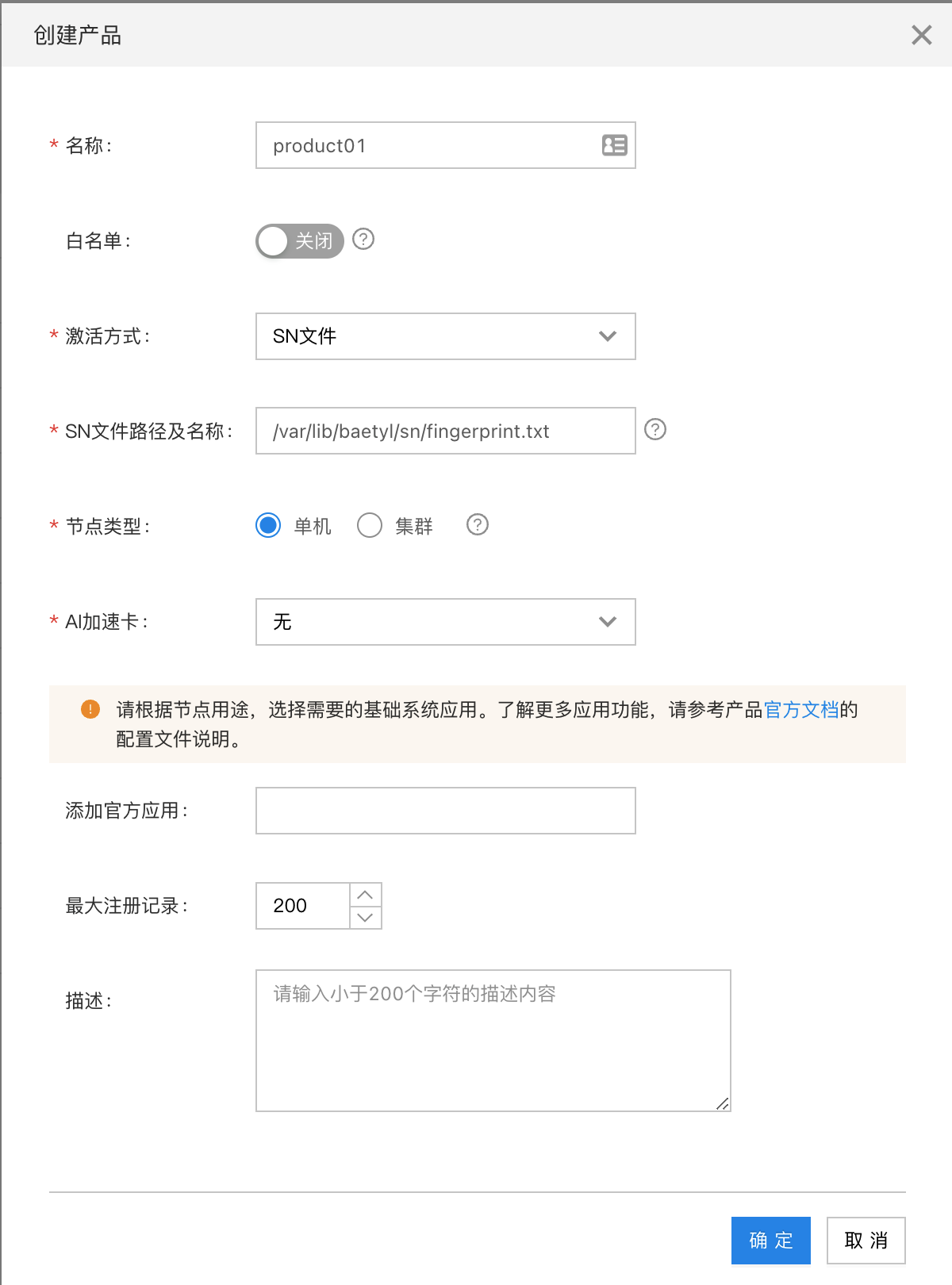Select the 单机 node type radio button

point(268,525)
